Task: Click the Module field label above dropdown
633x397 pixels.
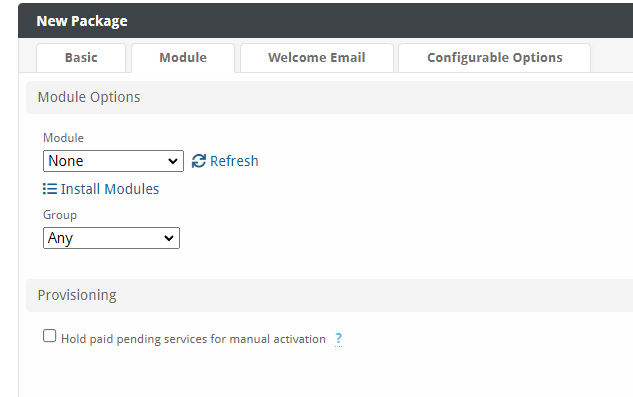Action: [63, 138]
